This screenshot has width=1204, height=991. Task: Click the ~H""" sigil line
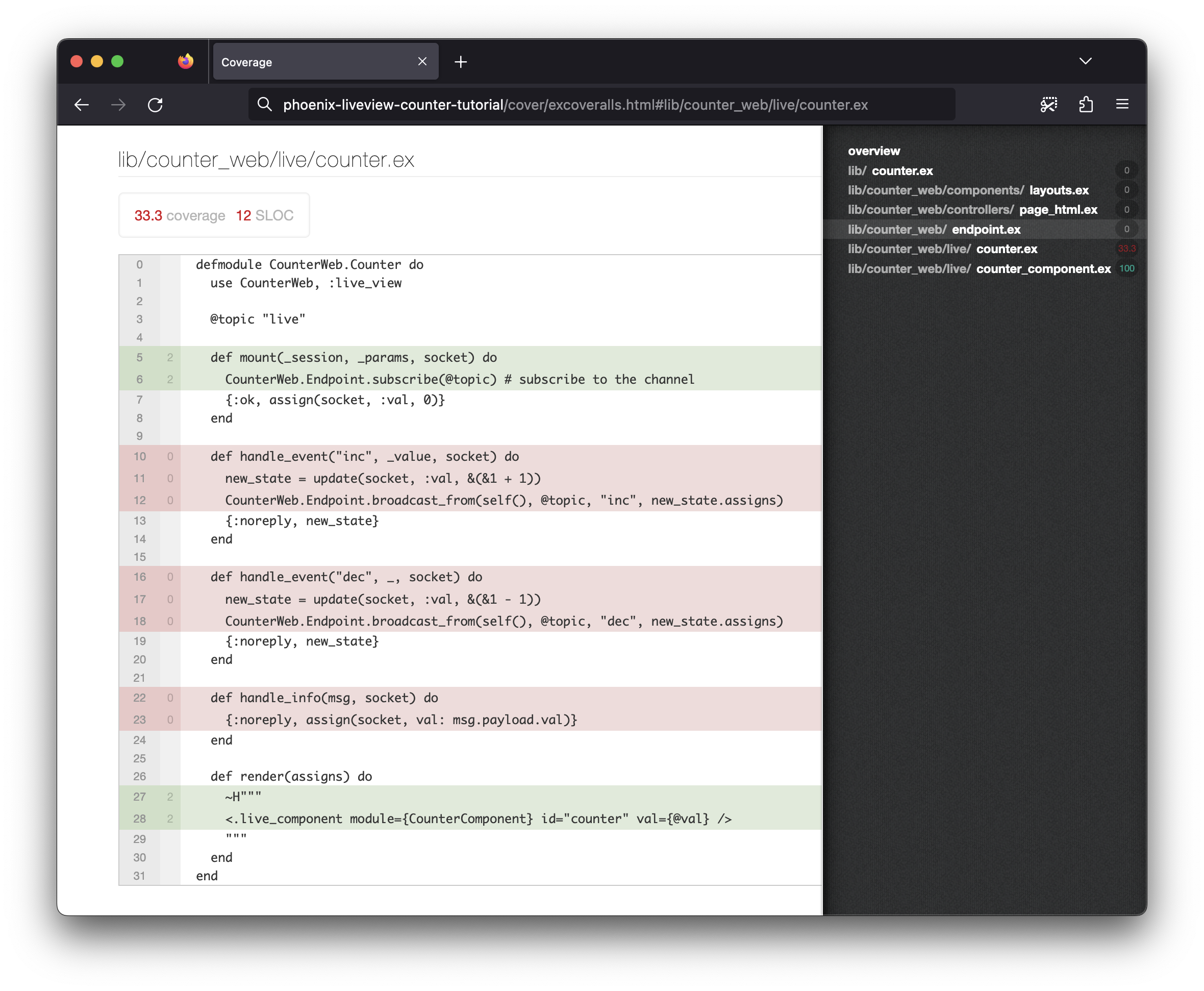coord(243,797)
